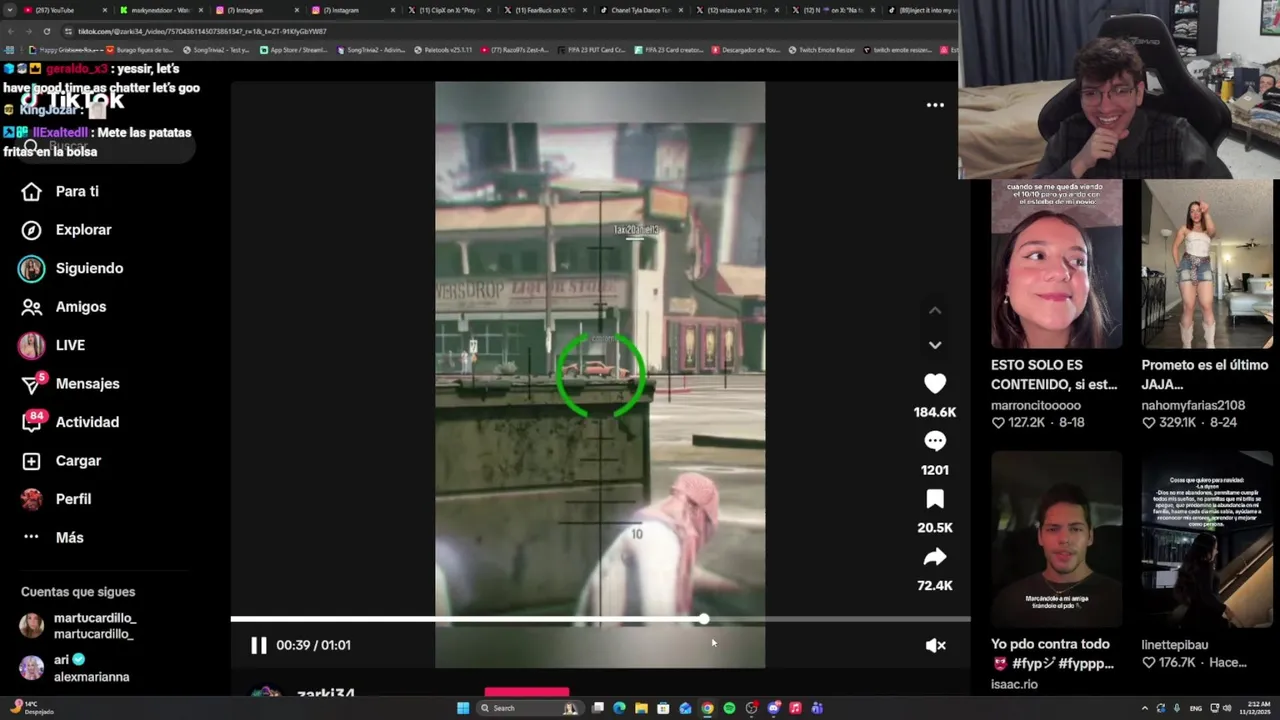Expand the Más options menu

coord(54,537)
